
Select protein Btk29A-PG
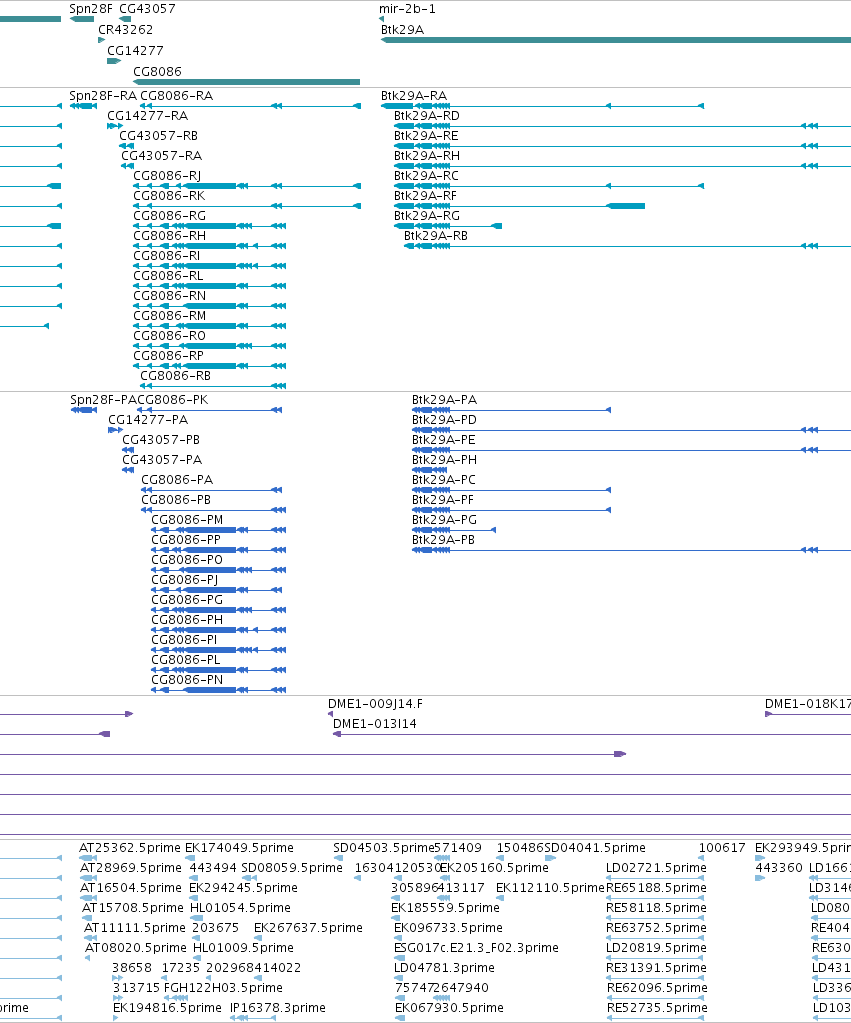[x=444, y=520]
